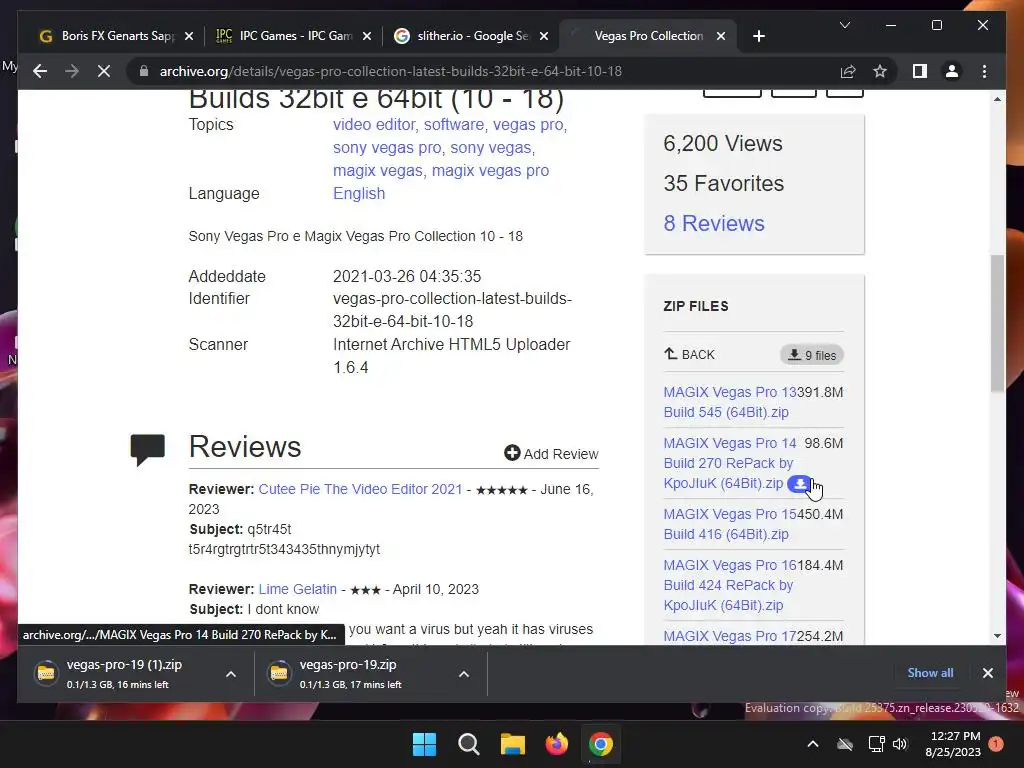Click the page vertical scrollbar thumb
This screenshot has width=1024, height=768.
pos(997,323)
